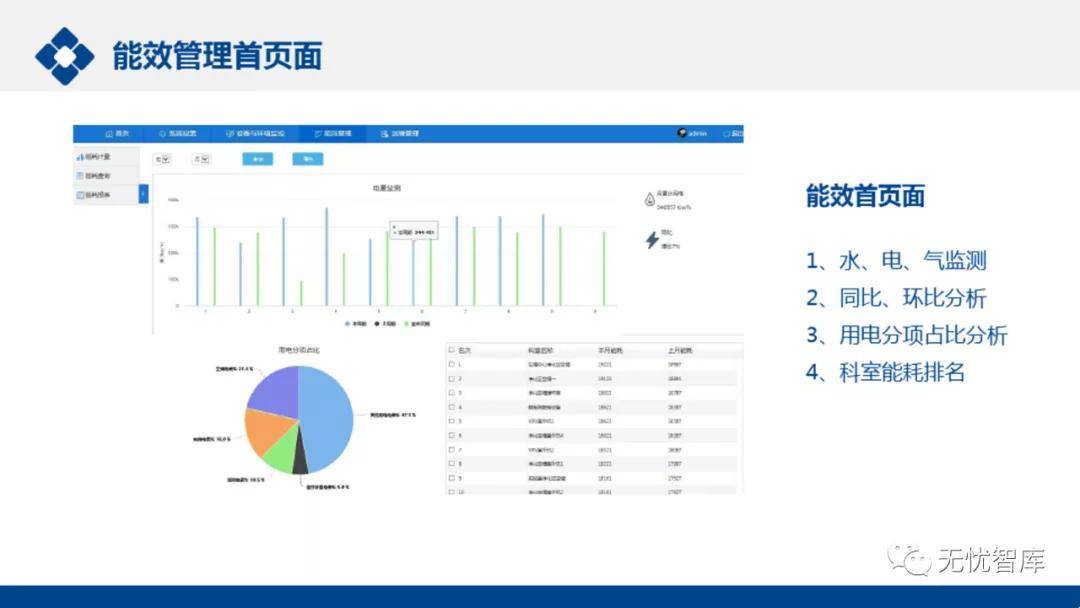Click the 电量监测 bar chart title
Image resolution: width=1080 pixels, height=608 pixels.
pyautogui.click(x=386, y=188)
